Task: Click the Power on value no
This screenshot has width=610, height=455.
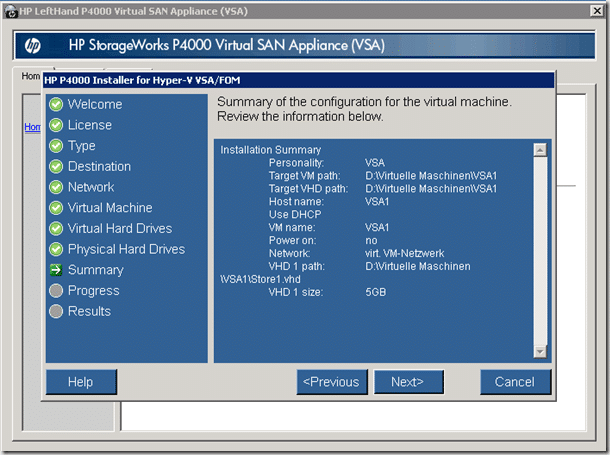Action: coord(372,241)
